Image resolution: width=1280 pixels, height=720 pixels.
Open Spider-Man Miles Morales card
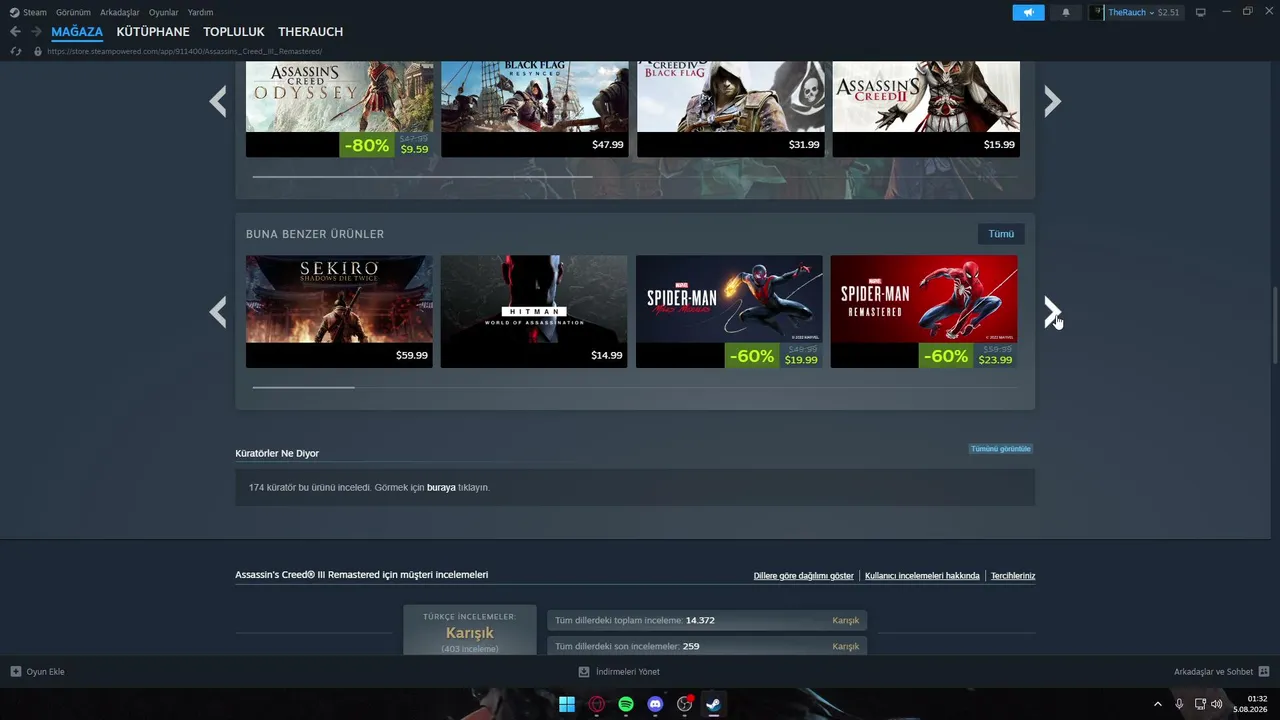tap(729, 311)
